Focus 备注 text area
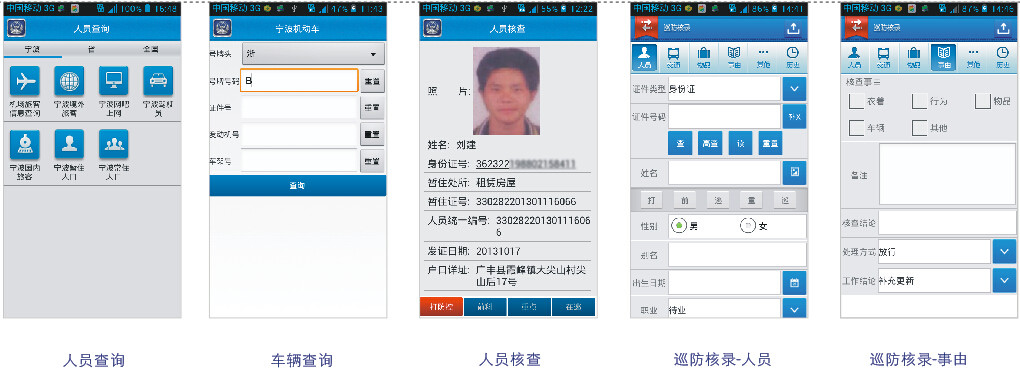 tap(947, 174)
